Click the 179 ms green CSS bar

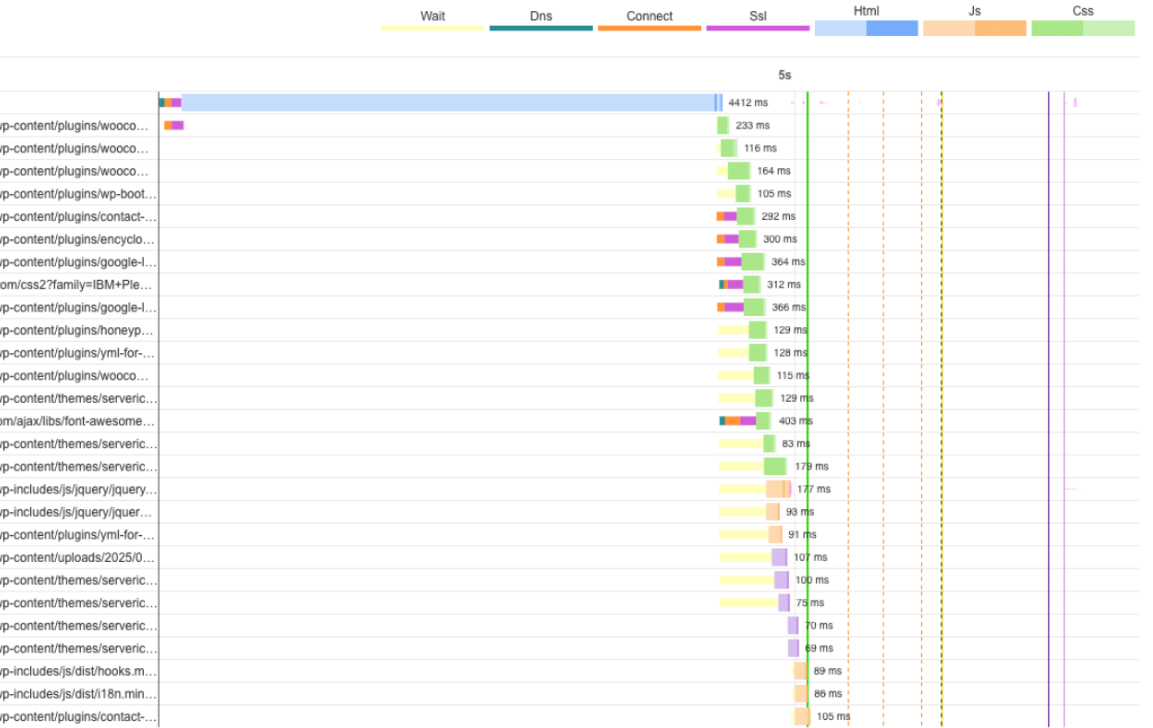tap(775, 466)
